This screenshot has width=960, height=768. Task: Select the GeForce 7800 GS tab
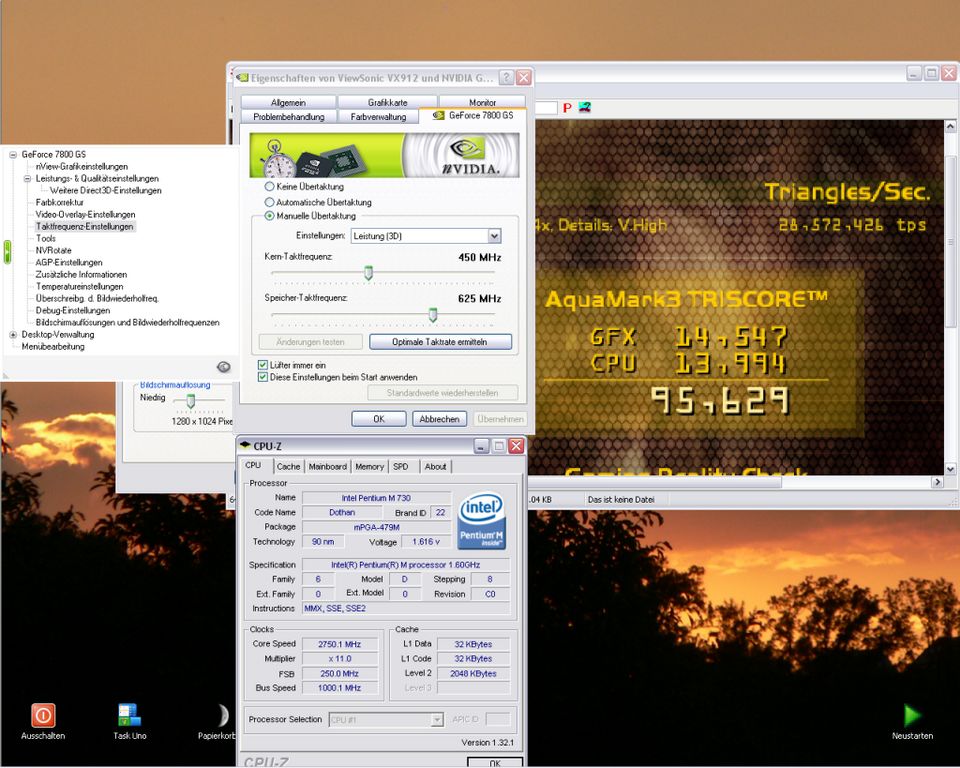coord(474,115)
